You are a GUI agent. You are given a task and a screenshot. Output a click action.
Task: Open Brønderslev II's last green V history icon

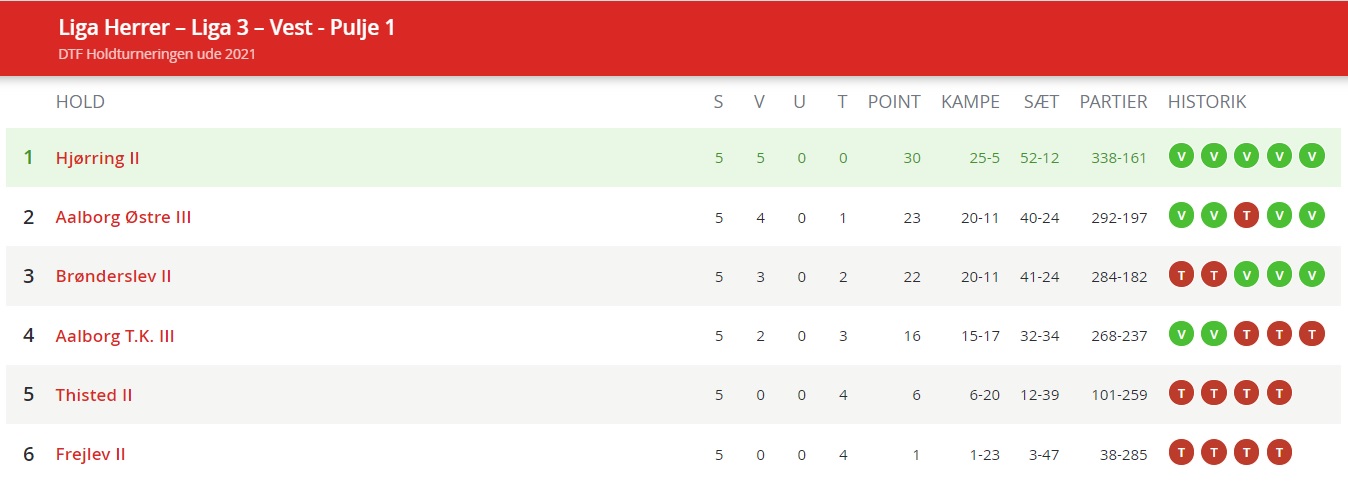[1311, 275]
